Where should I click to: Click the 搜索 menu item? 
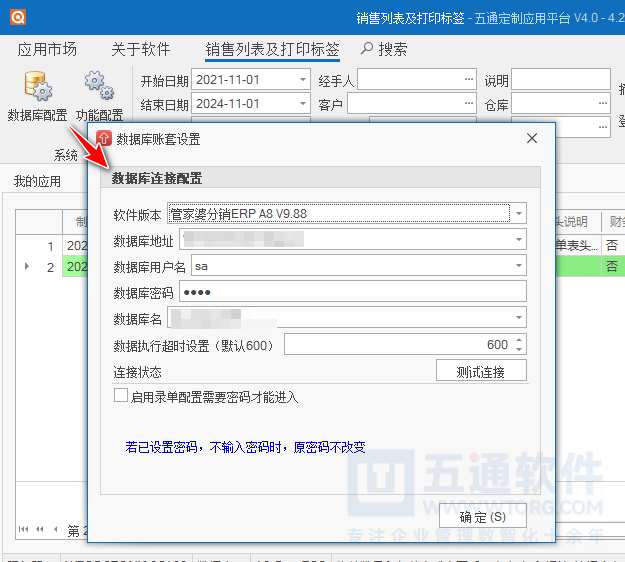tap(393, 49)
